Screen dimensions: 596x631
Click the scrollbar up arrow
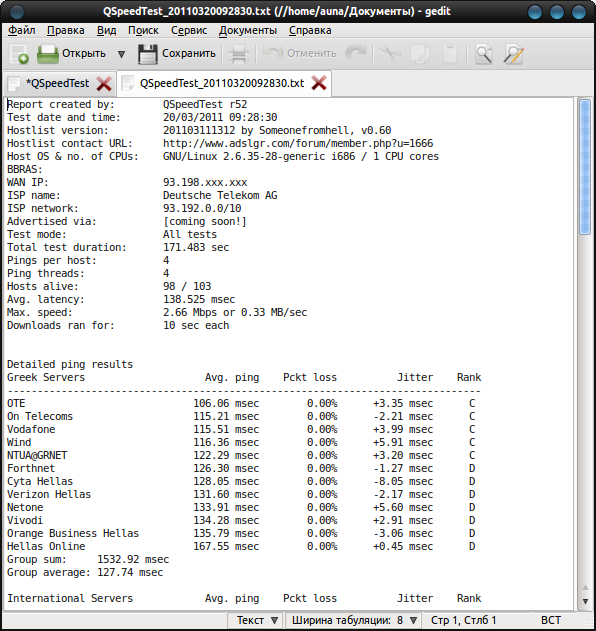585,588
